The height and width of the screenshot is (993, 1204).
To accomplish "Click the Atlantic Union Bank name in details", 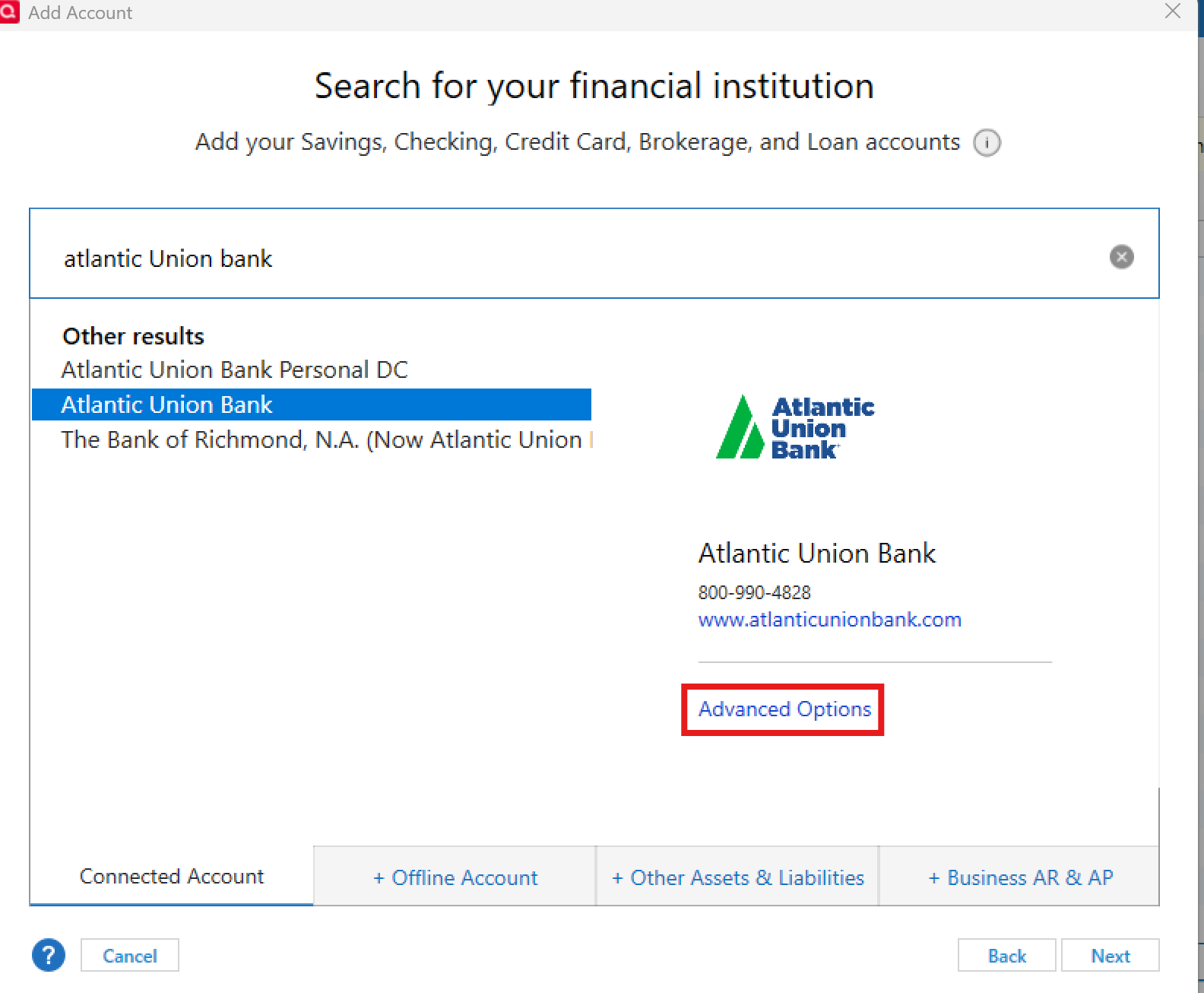I will tap(816, 554).
